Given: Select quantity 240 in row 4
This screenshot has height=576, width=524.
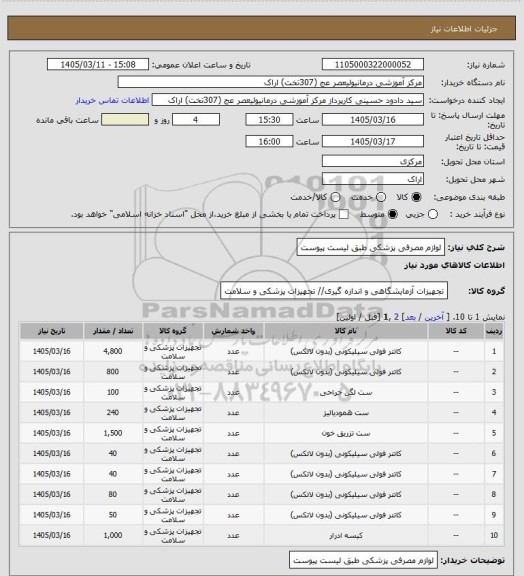Looking at the screenshot, I should click(112, 413).
